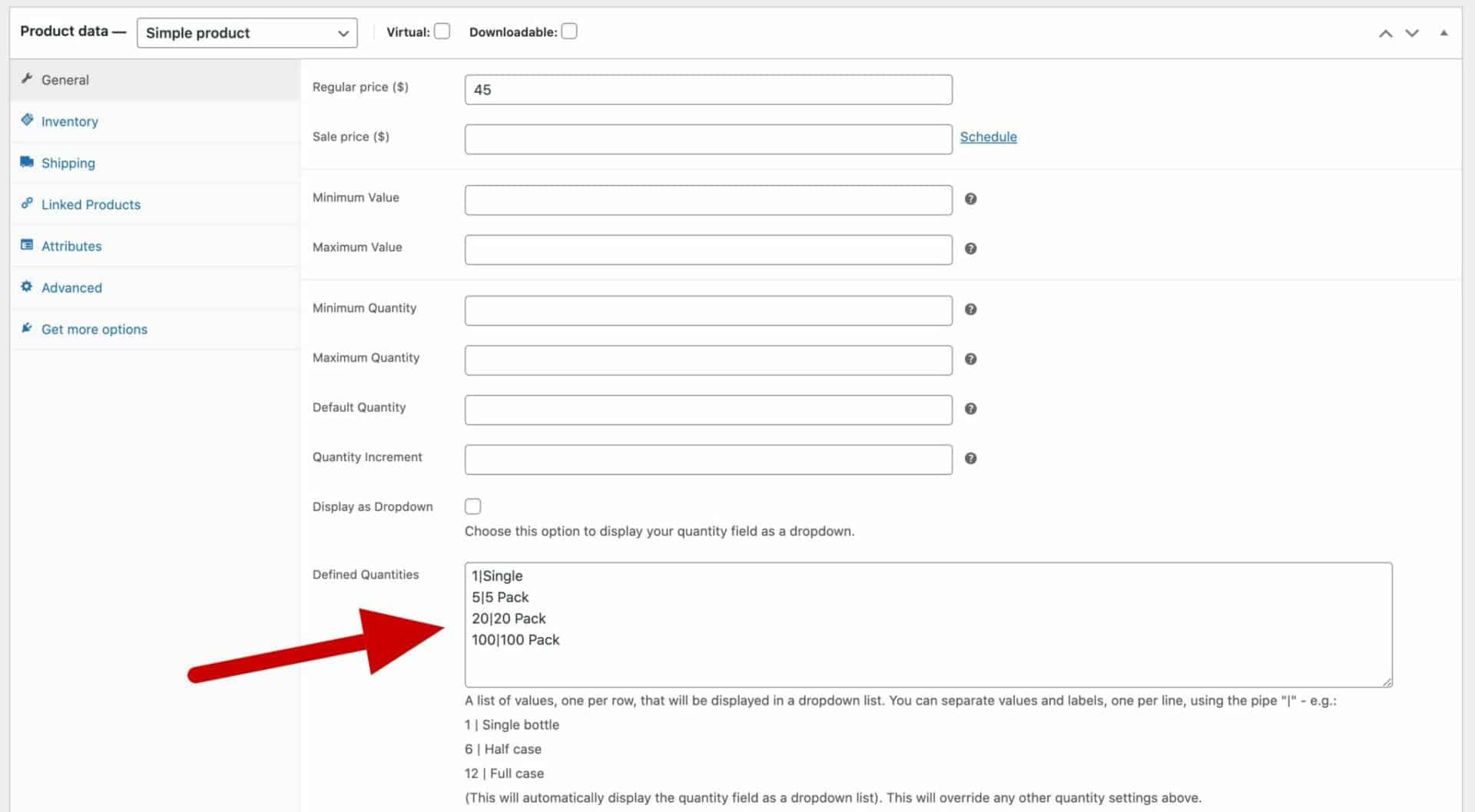Focus the Minimum Value field
The image size is (1475, 812).
(x=708, y=200)
